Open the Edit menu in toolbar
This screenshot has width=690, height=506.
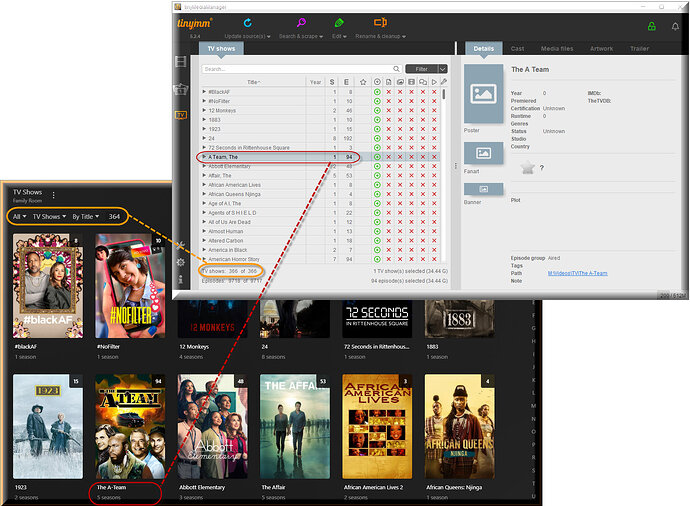[339, 36]
